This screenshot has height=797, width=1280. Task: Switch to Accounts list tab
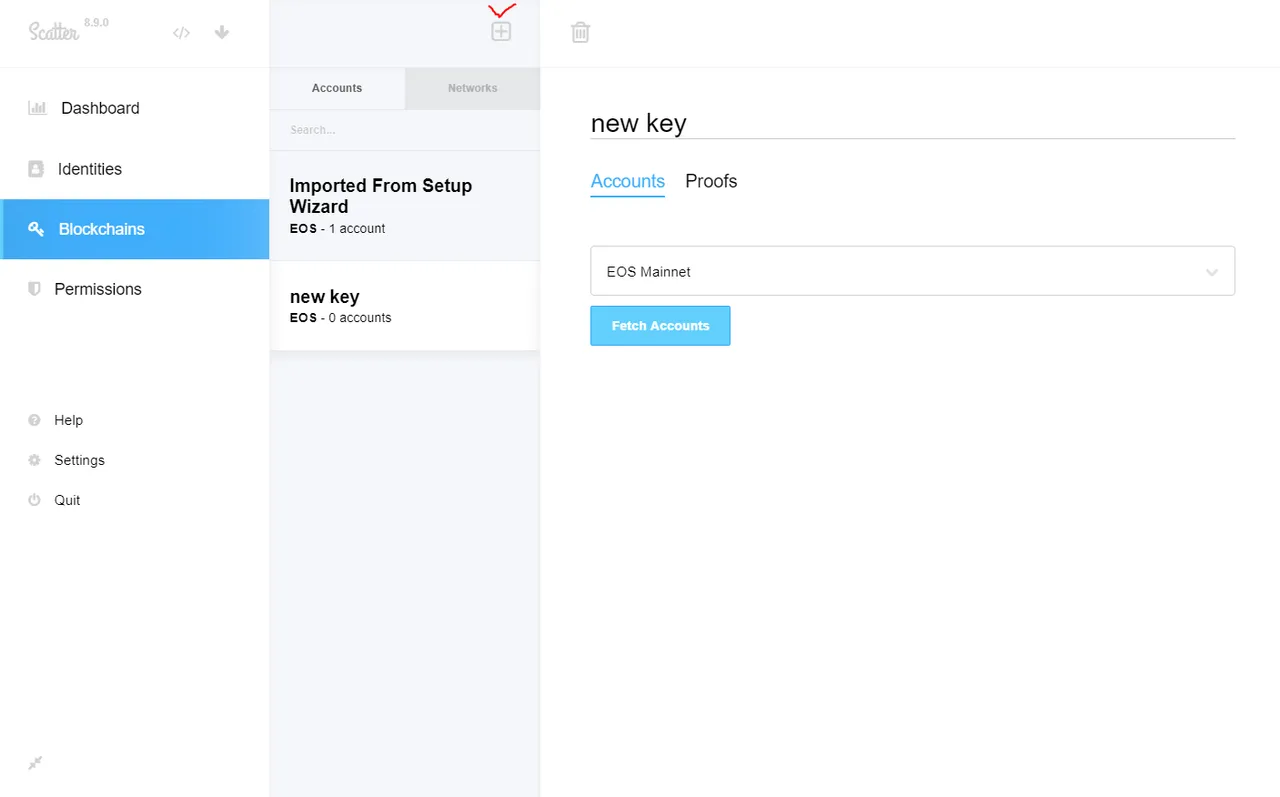pyautogui.click(x=337, y=88)
